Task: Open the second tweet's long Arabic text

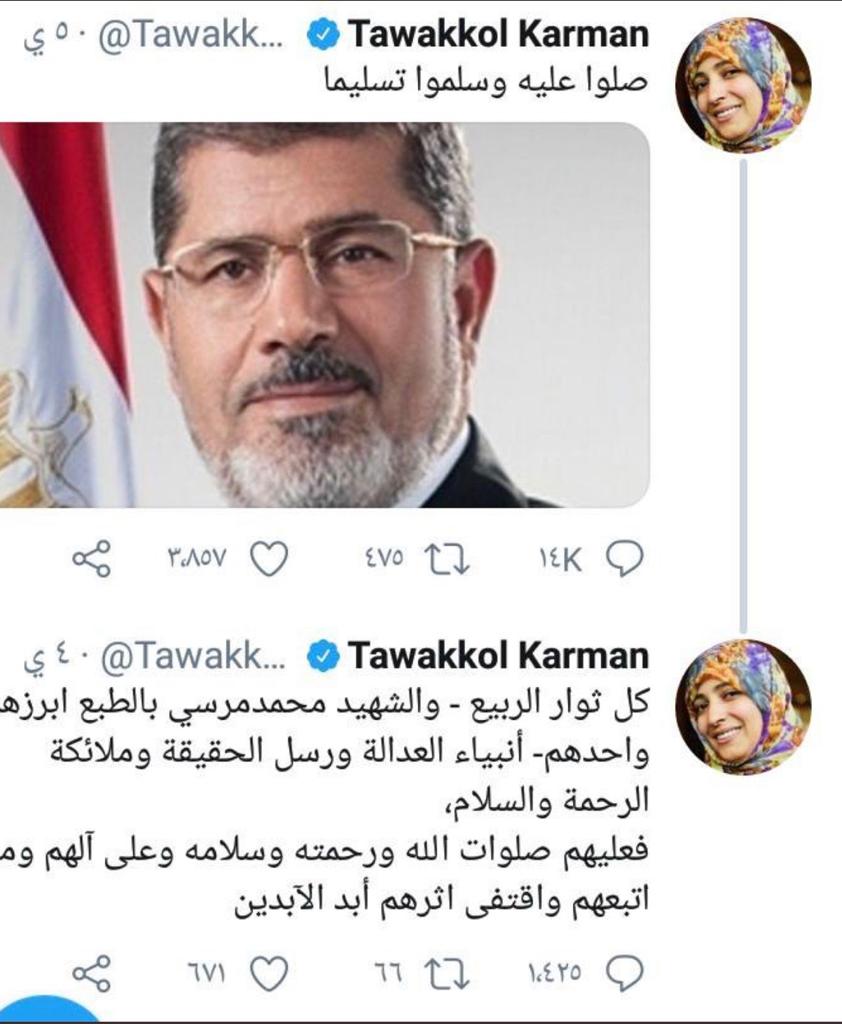Action: [x=325, y=801]
